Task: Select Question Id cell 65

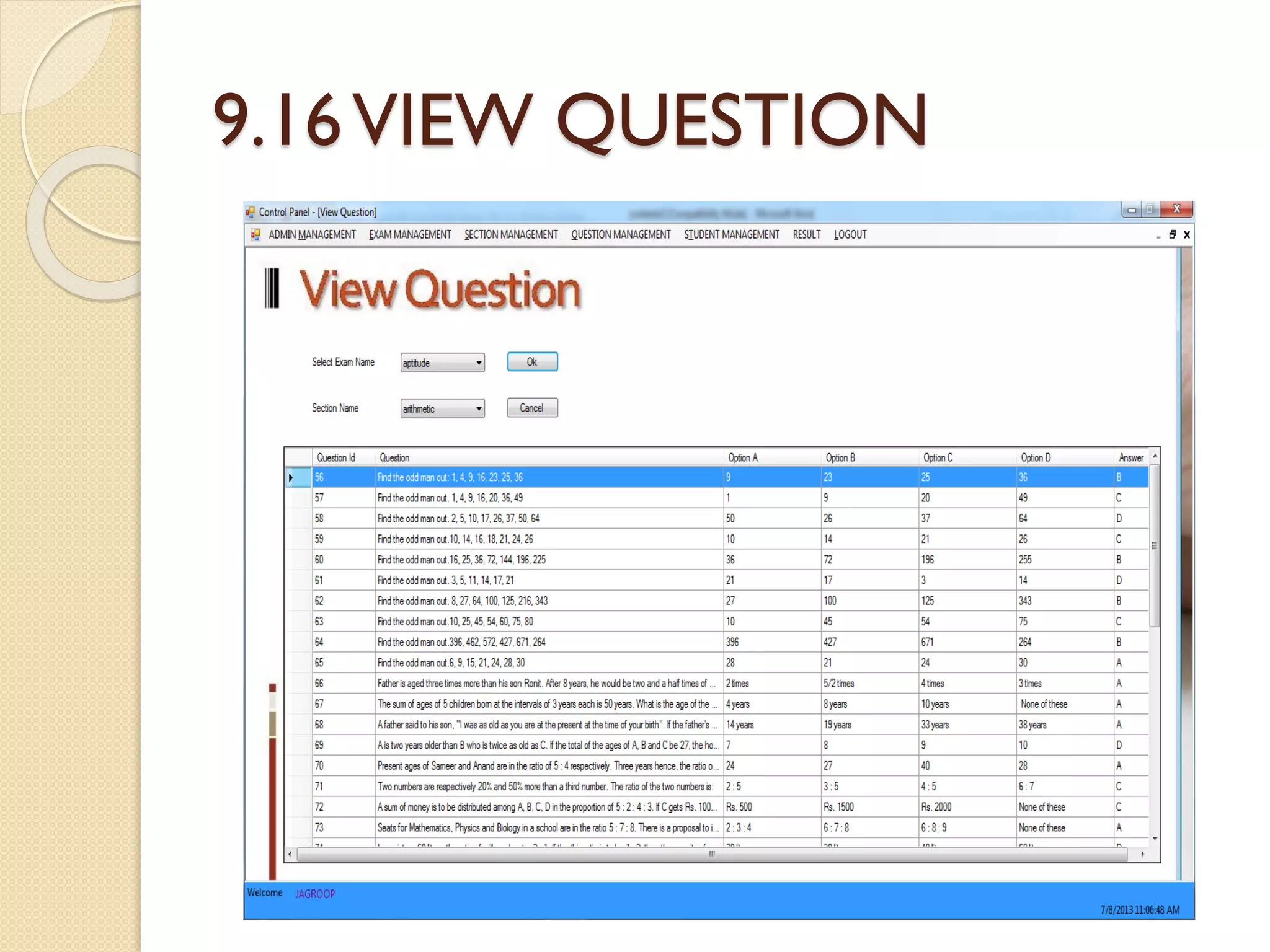Action: 343,663
